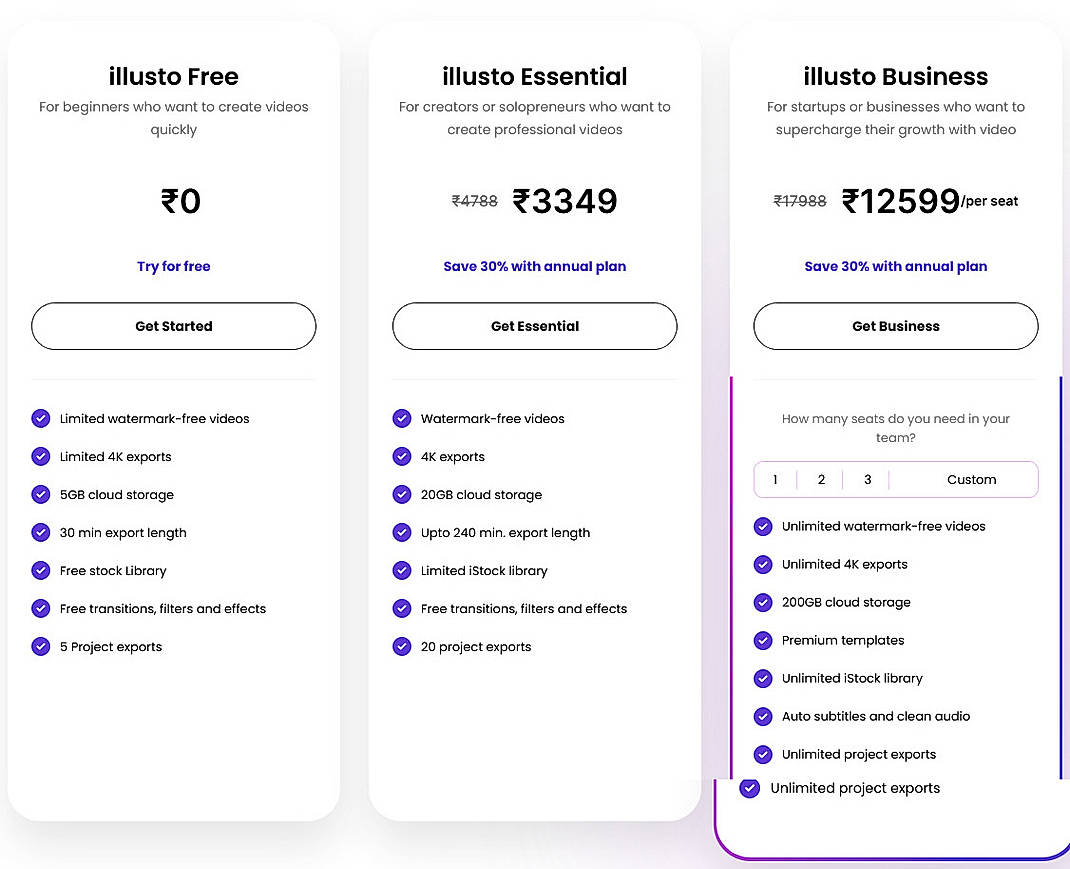Select 2 seats in the seat picker
This screenshot has width=1070, height=869.
pyautogui.click(x=821, y=479)
